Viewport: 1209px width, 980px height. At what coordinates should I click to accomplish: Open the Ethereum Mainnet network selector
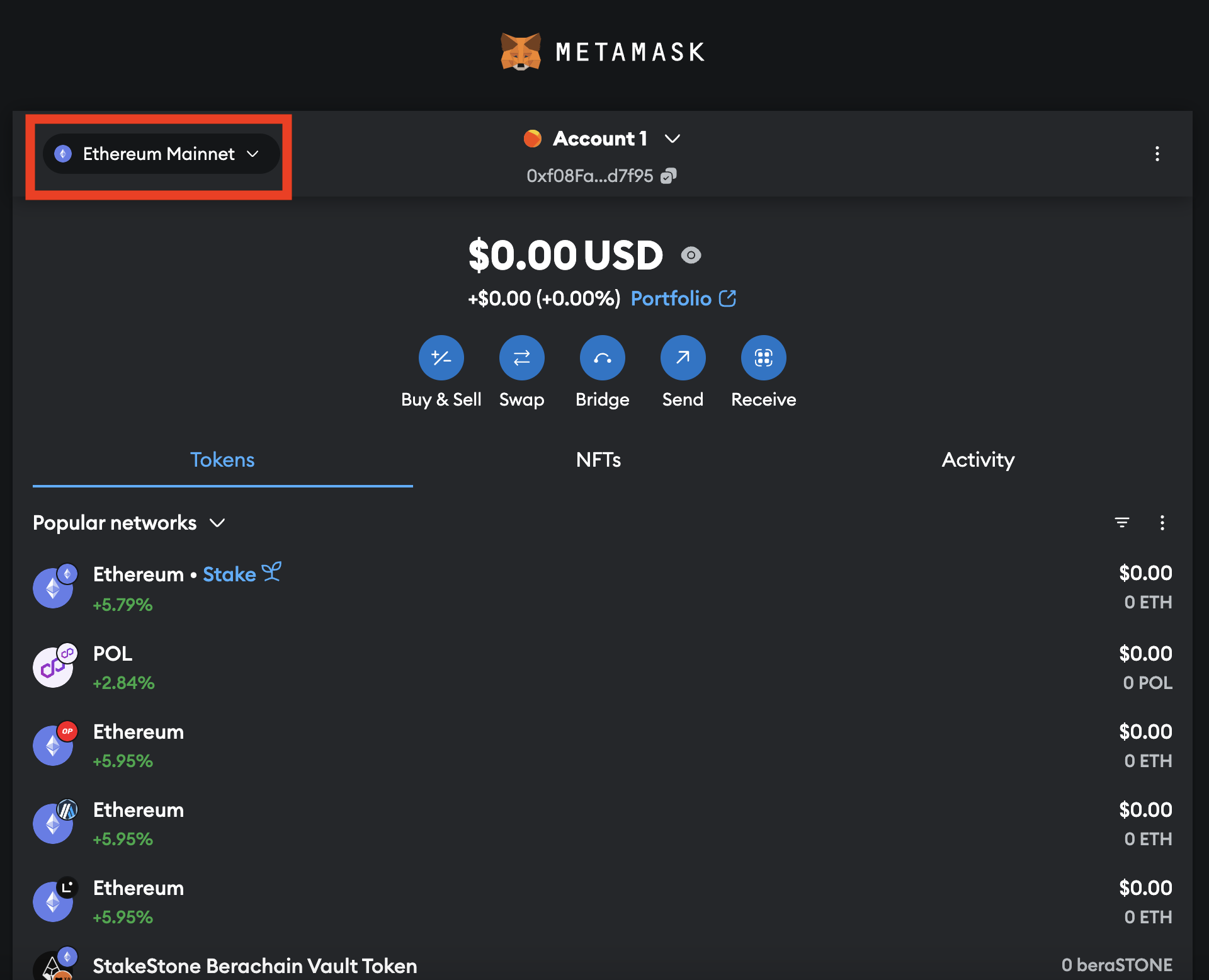click(x=160, y=153)
